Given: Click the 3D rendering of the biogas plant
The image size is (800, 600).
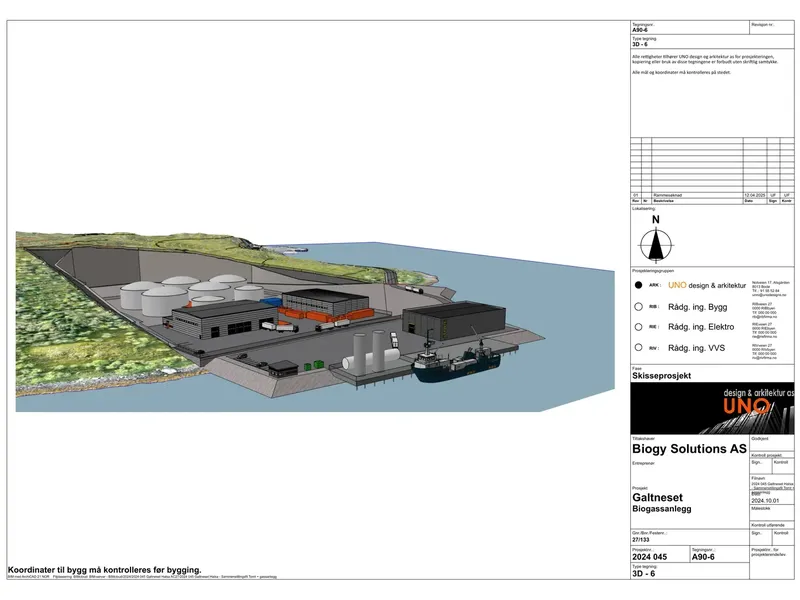Looking at the screenshot, I should 315,321.
